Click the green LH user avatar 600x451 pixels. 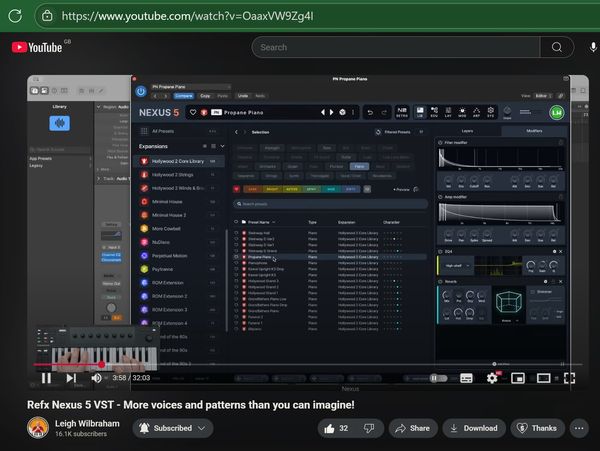[557, 113]
